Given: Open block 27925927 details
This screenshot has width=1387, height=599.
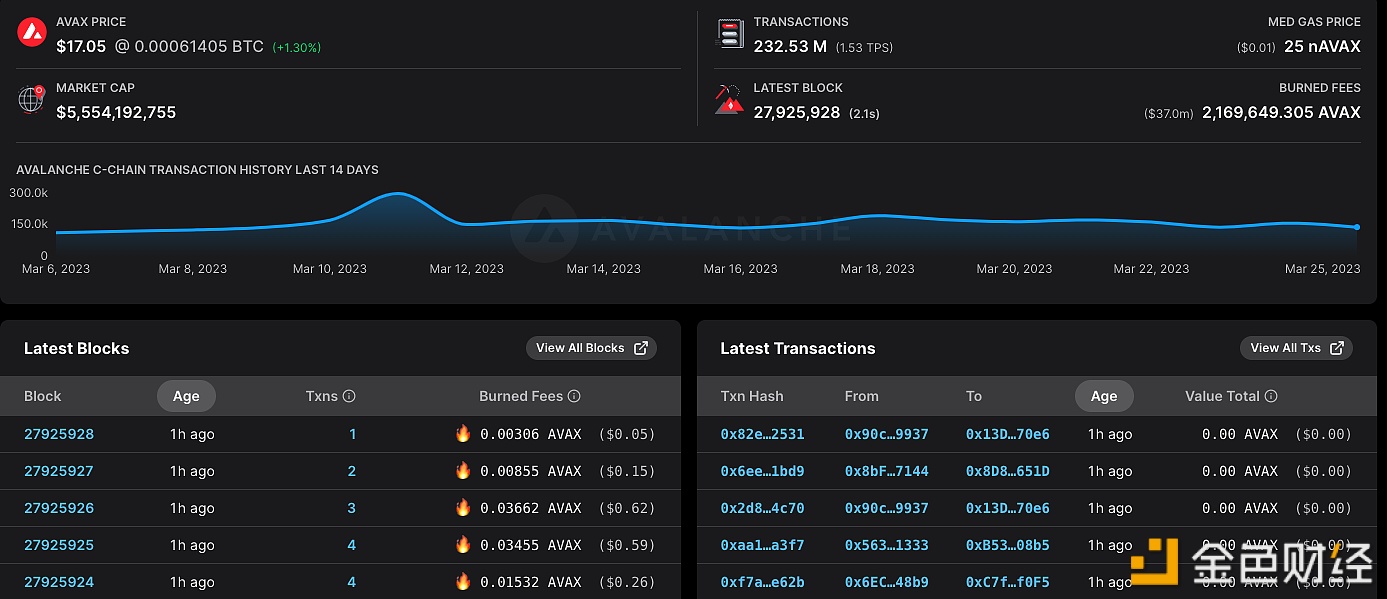Looking at the screenshot, I should pyautogui.click(x=59, y=471).
